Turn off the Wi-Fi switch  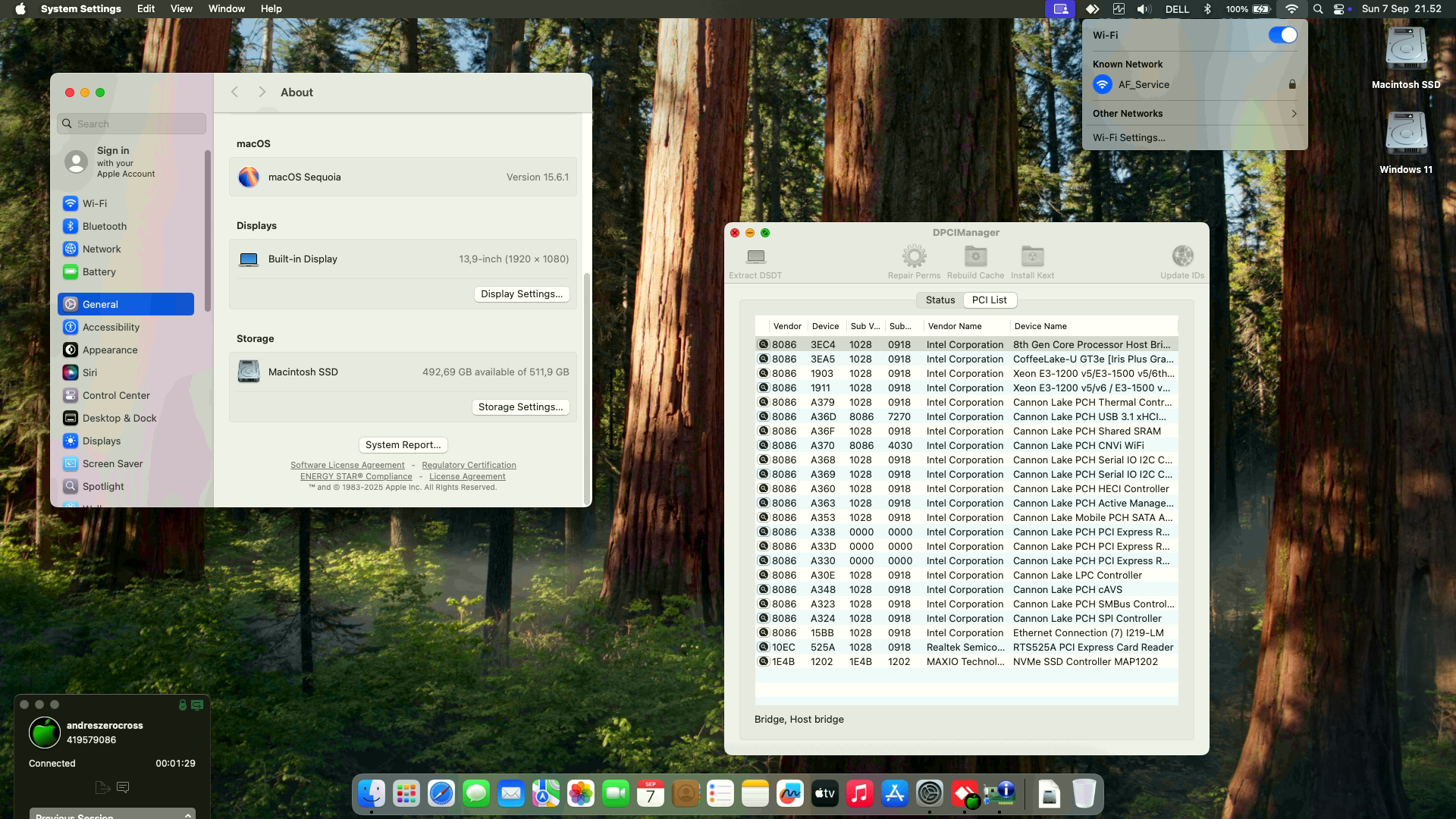point(1282,35)
